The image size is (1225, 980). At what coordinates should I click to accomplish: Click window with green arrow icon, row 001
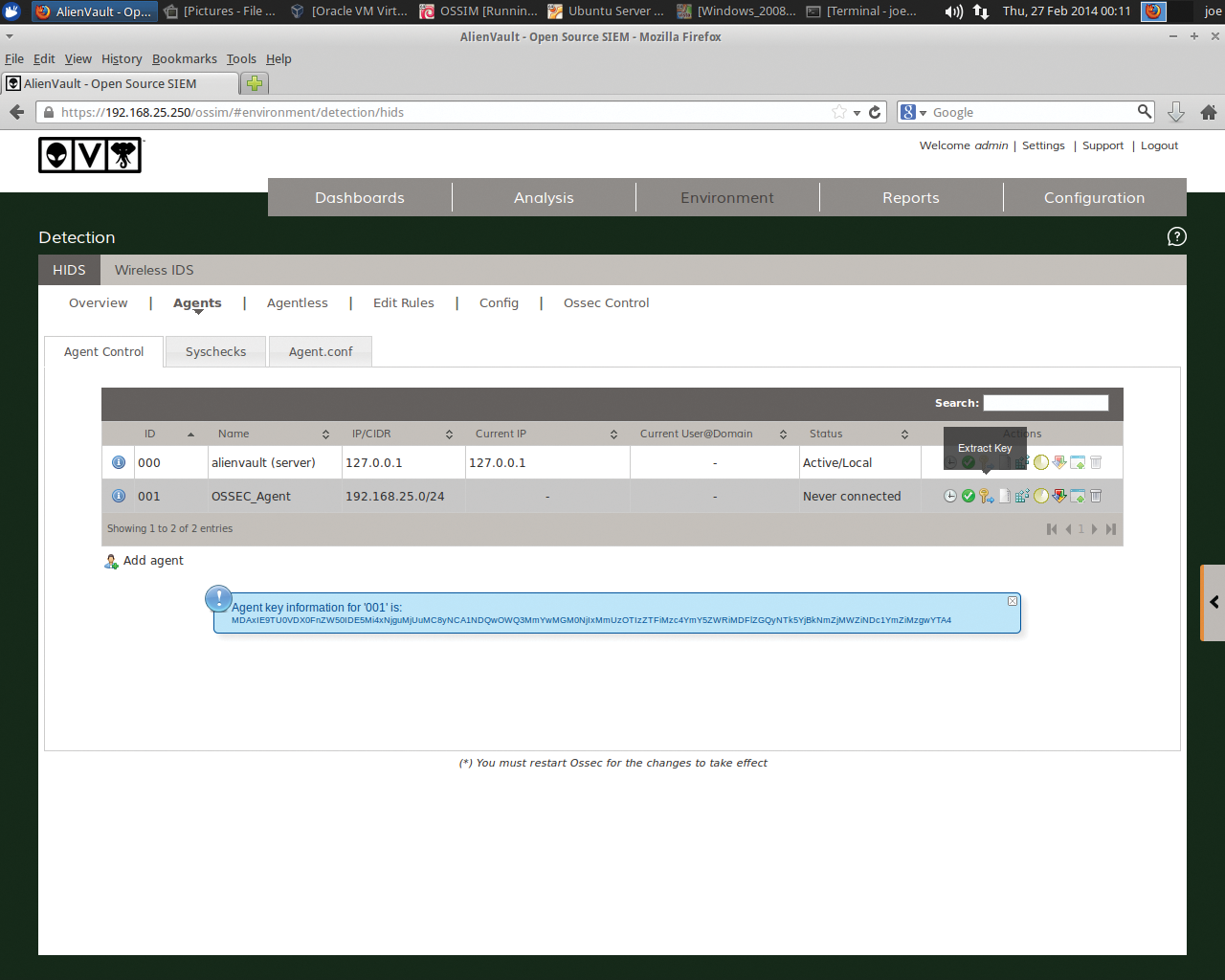tap(1078, 496)
